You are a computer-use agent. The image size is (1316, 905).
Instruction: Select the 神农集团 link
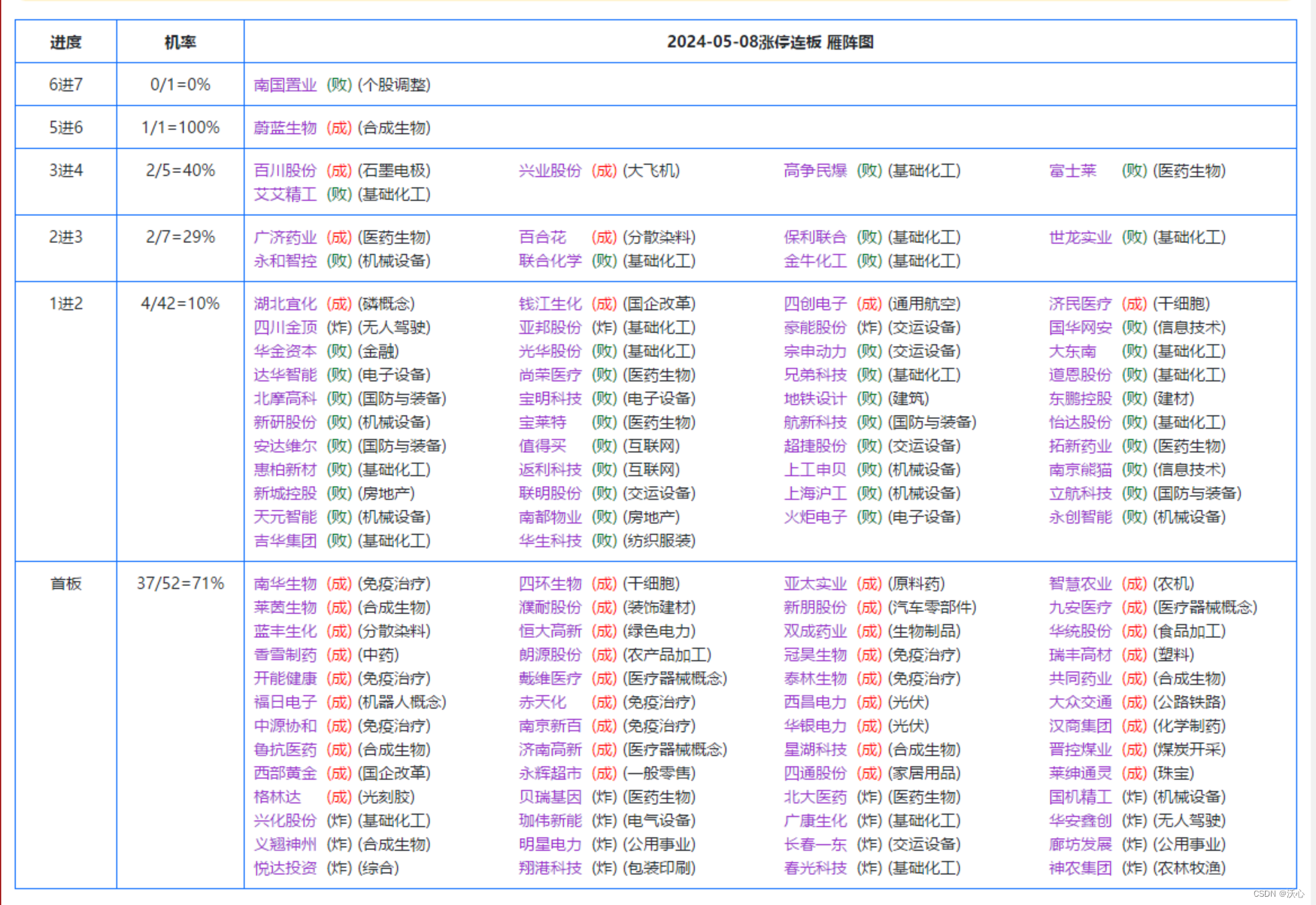click(x=1081, y=868)
